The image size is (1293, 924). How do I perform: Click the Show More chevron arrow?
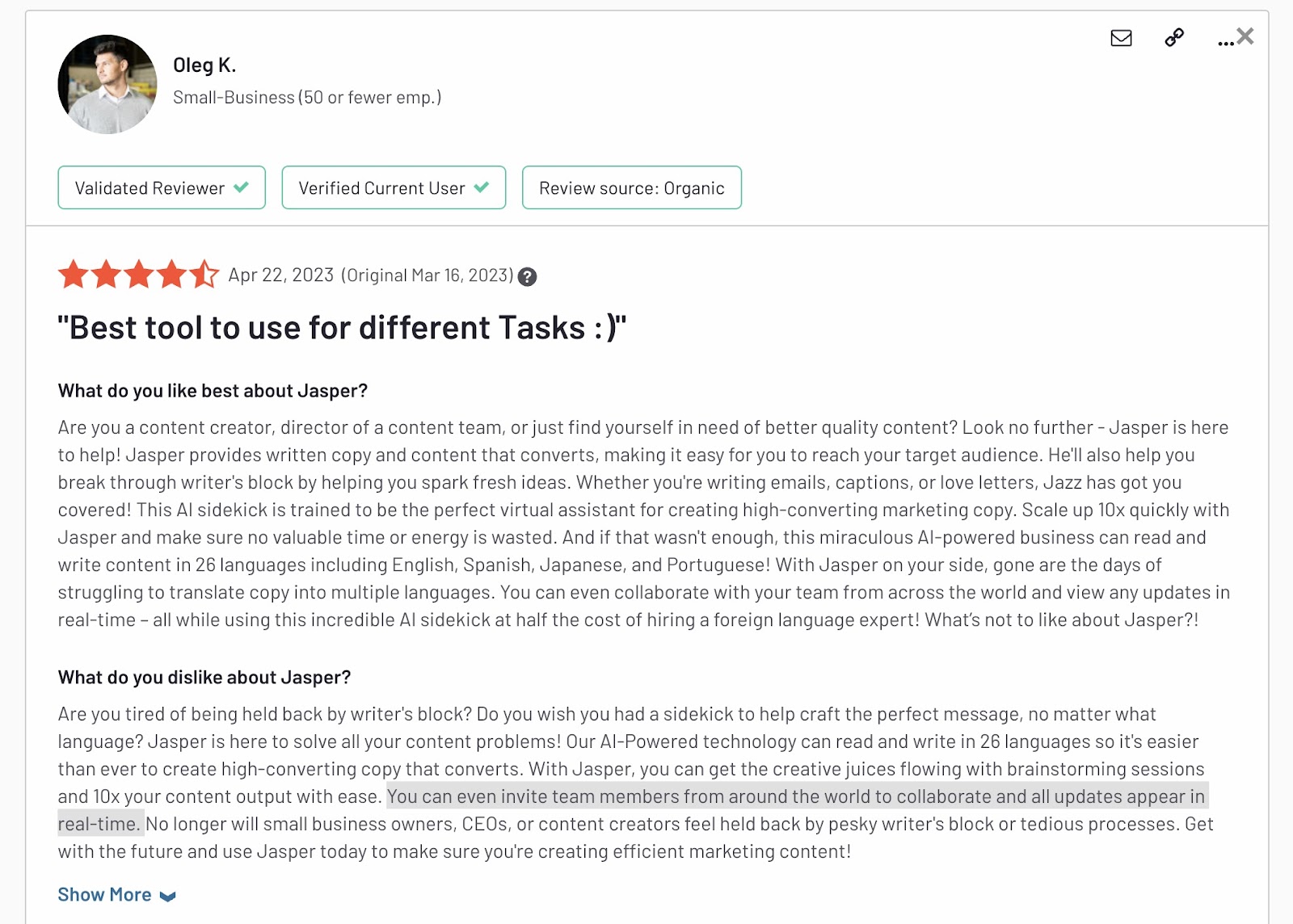point(168,897)
